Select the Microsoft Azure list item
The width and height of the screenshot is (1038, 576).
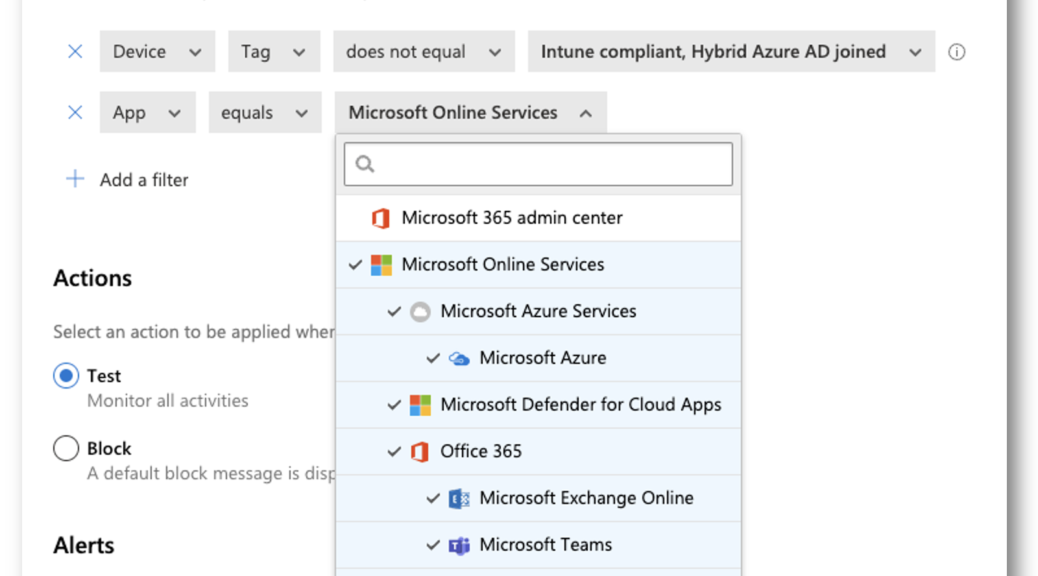538,358
